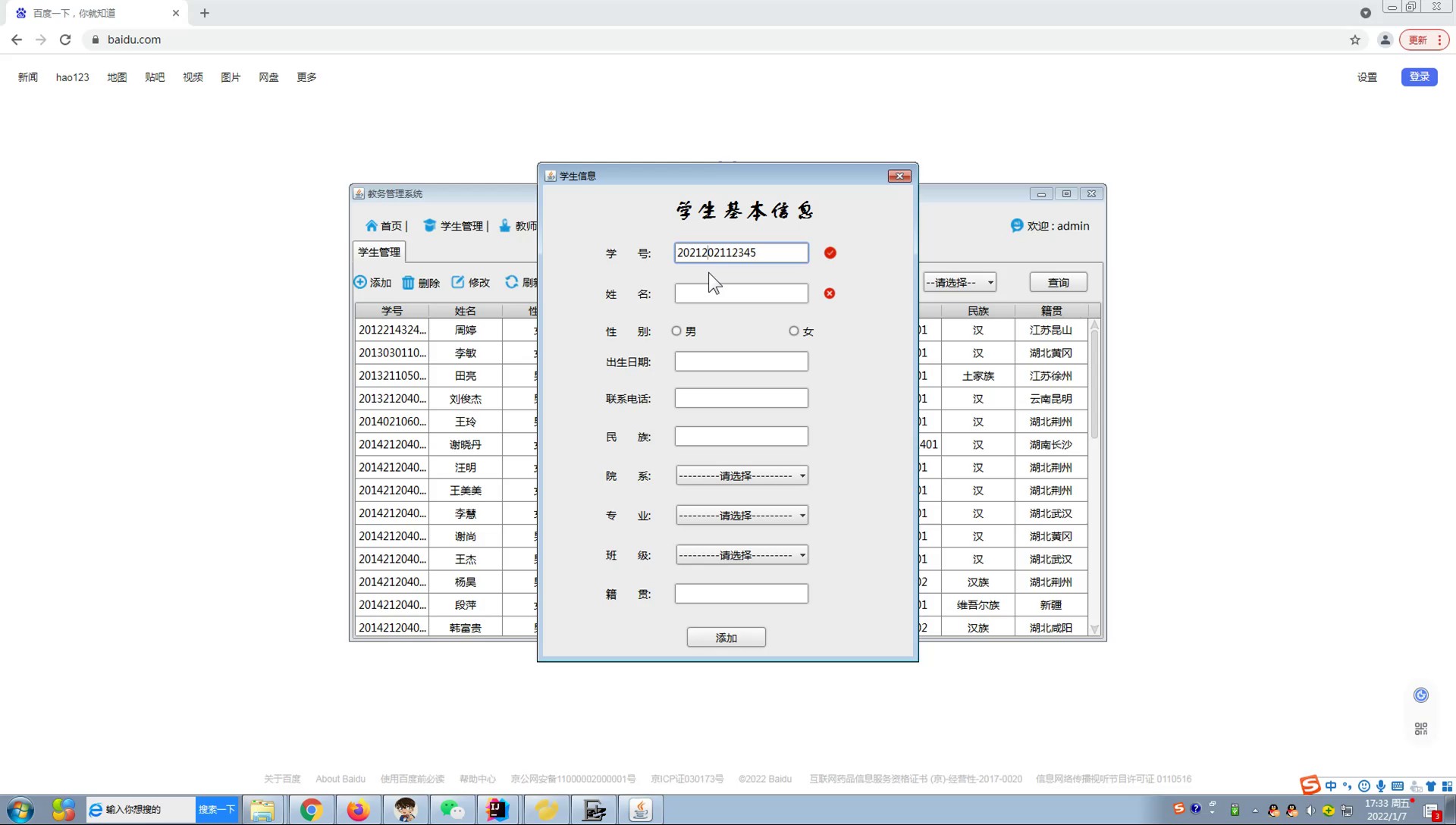Select the 男 gender radio button
Viewport: 1456px width, 825px height.
click(x=676, y=331)
